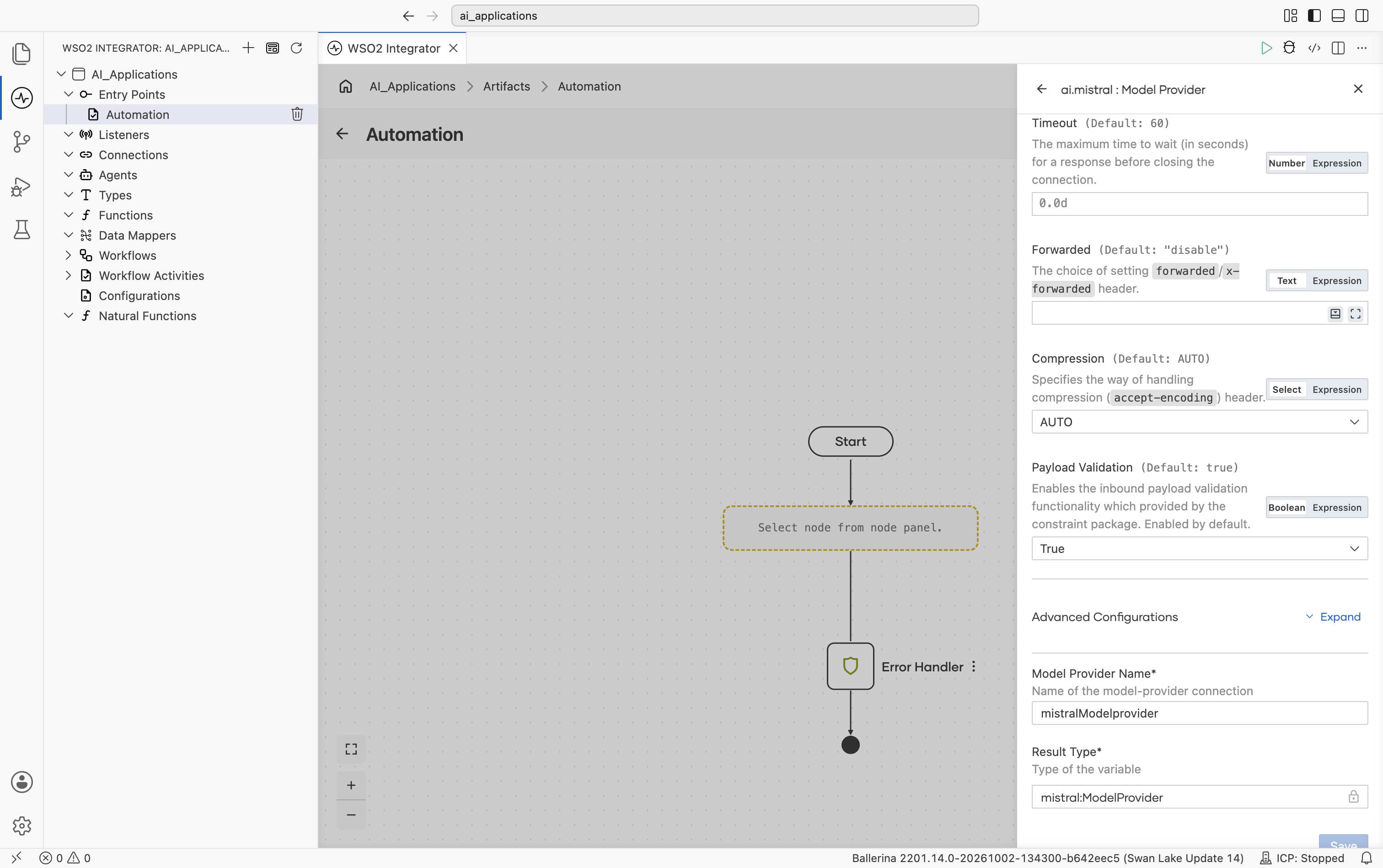Expand the Workflows tree node

pos(68,255)
